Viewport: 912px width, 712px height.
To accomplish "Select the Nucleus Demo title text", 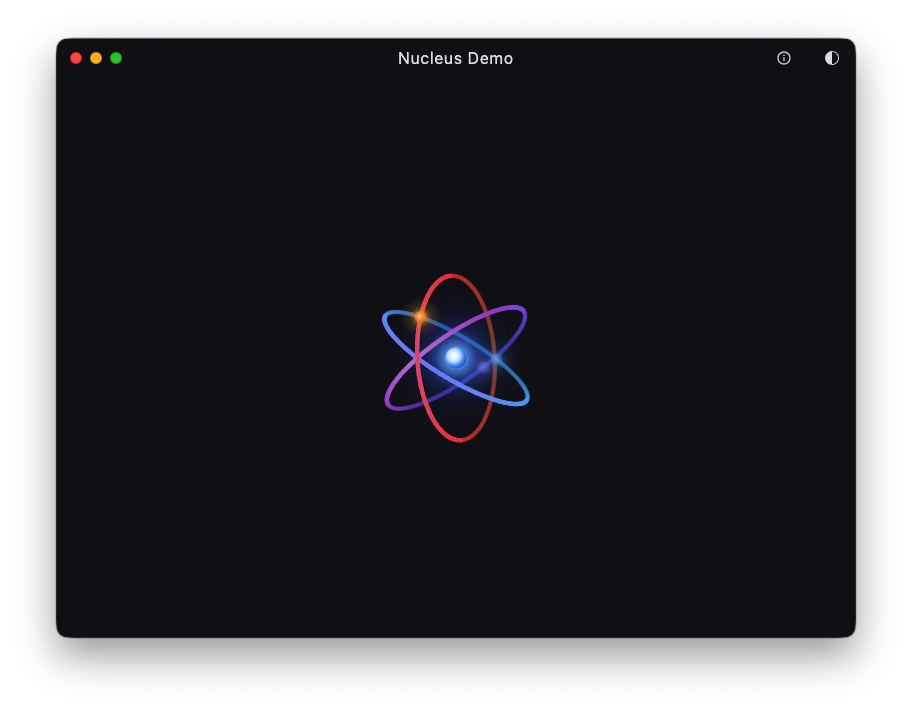I will [455, 58].
